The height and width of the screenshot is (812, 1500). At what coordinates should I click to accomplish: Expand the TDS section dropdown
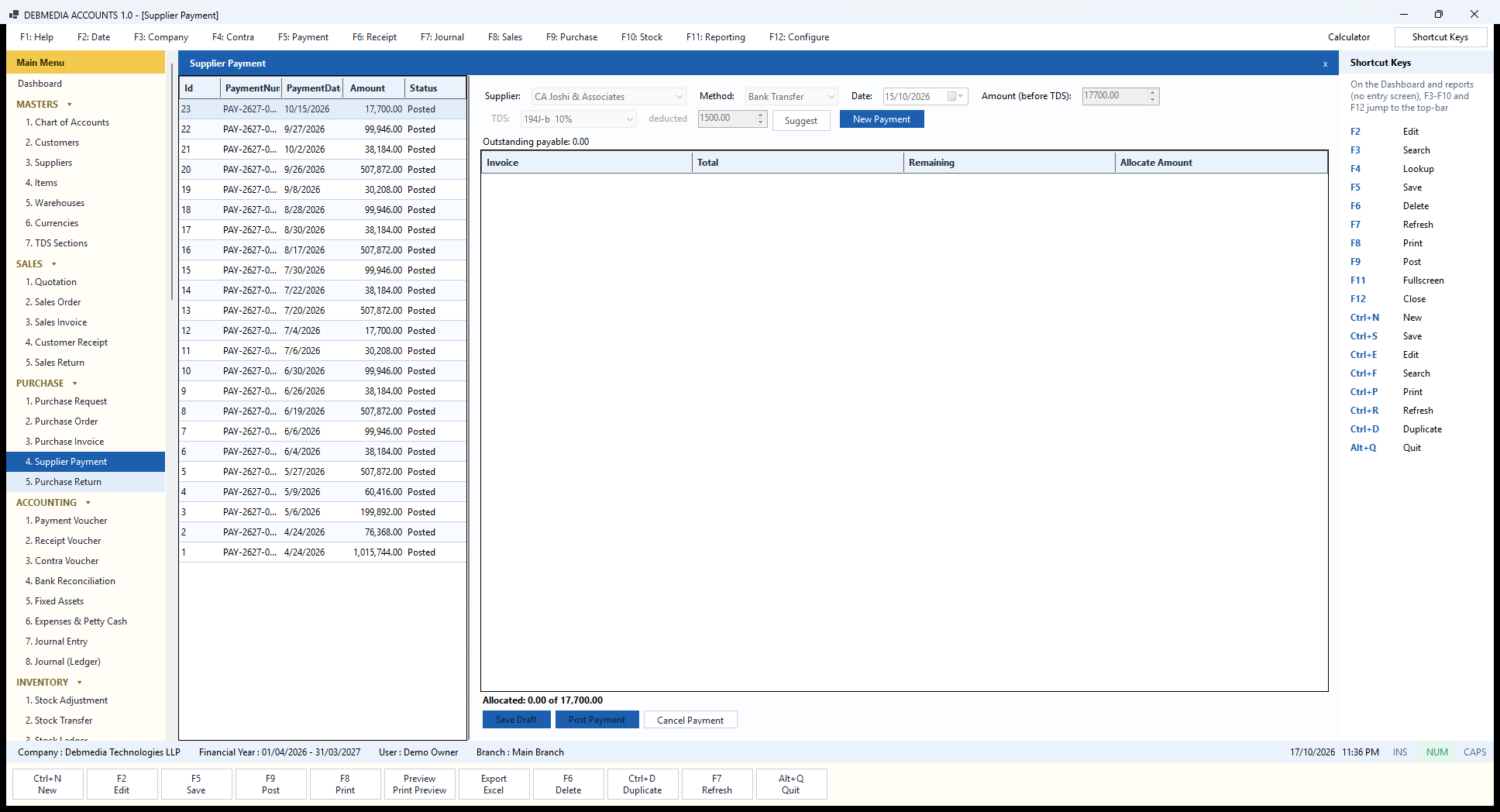coord(630,119)
